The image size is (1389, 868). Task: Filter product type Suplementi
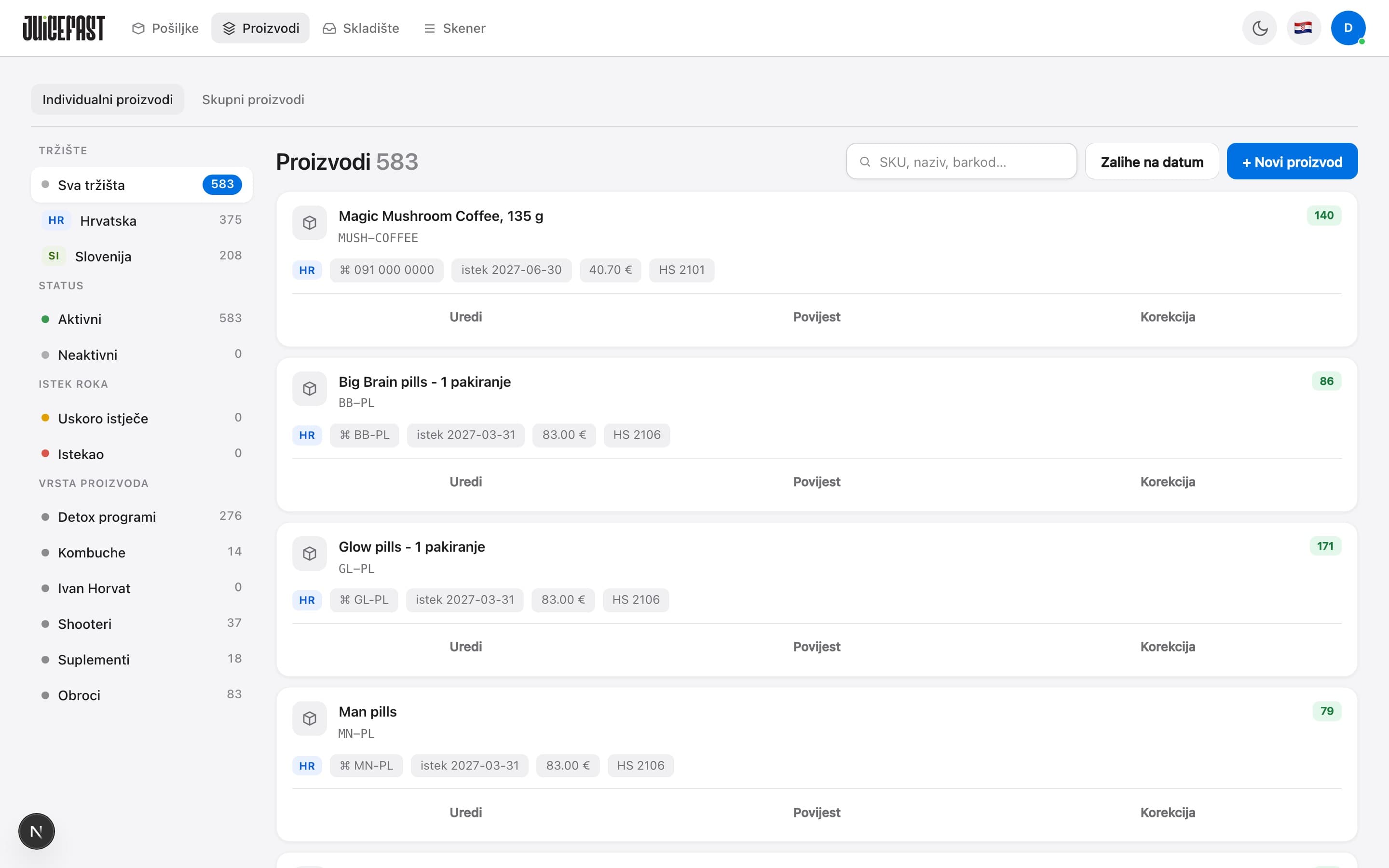[x=142, y=659]
